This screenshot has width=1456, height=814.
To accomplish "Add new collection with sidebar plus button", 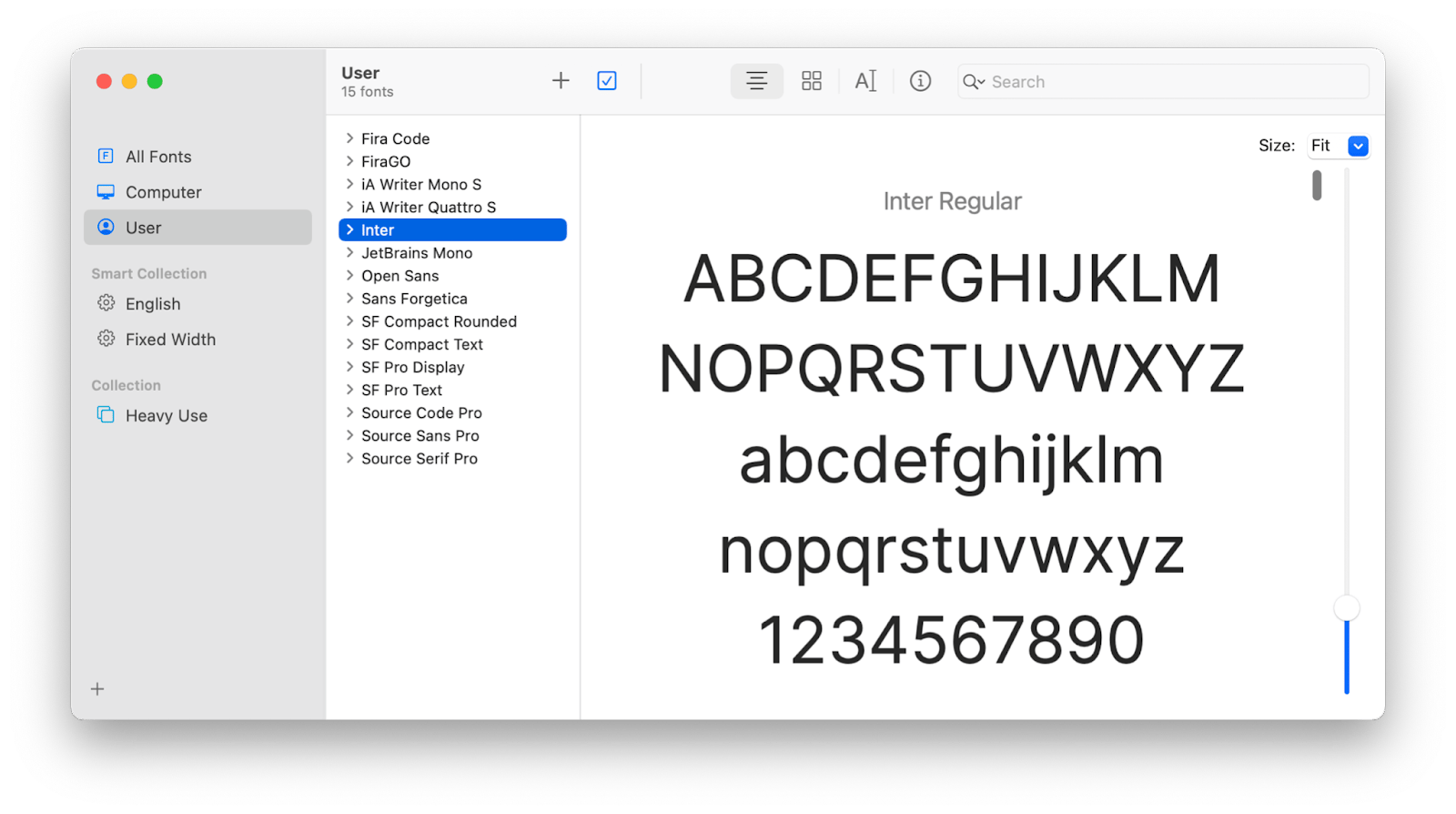I will coord(97,689).
